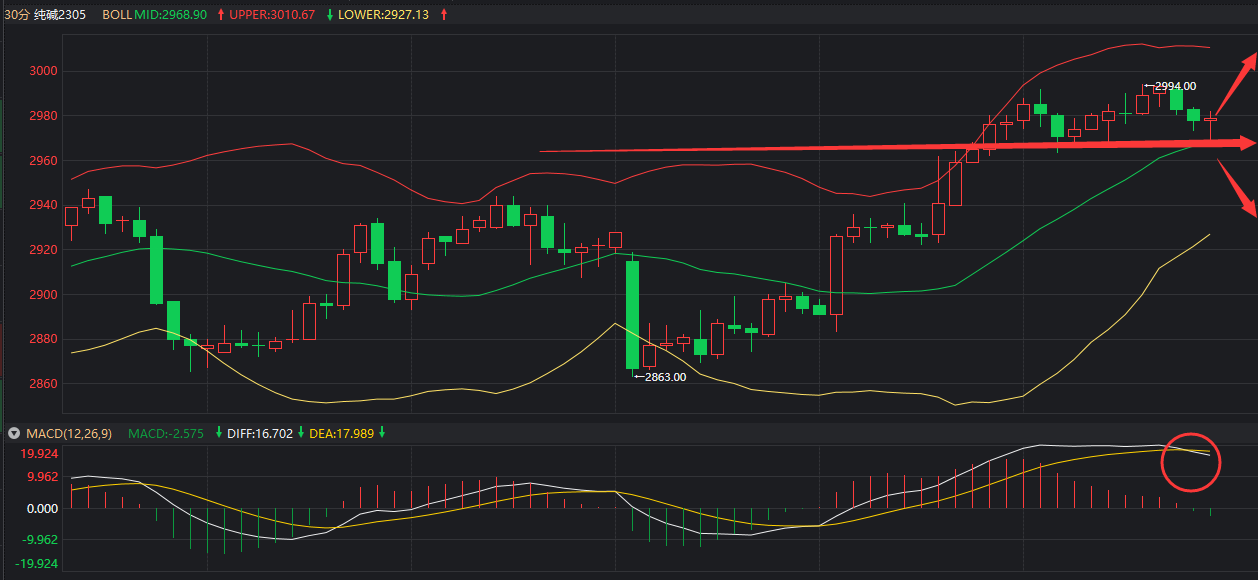Click the 2994.00 high price marker
The width and height of the screenshot is (1258, 580).
point(1175,86)
